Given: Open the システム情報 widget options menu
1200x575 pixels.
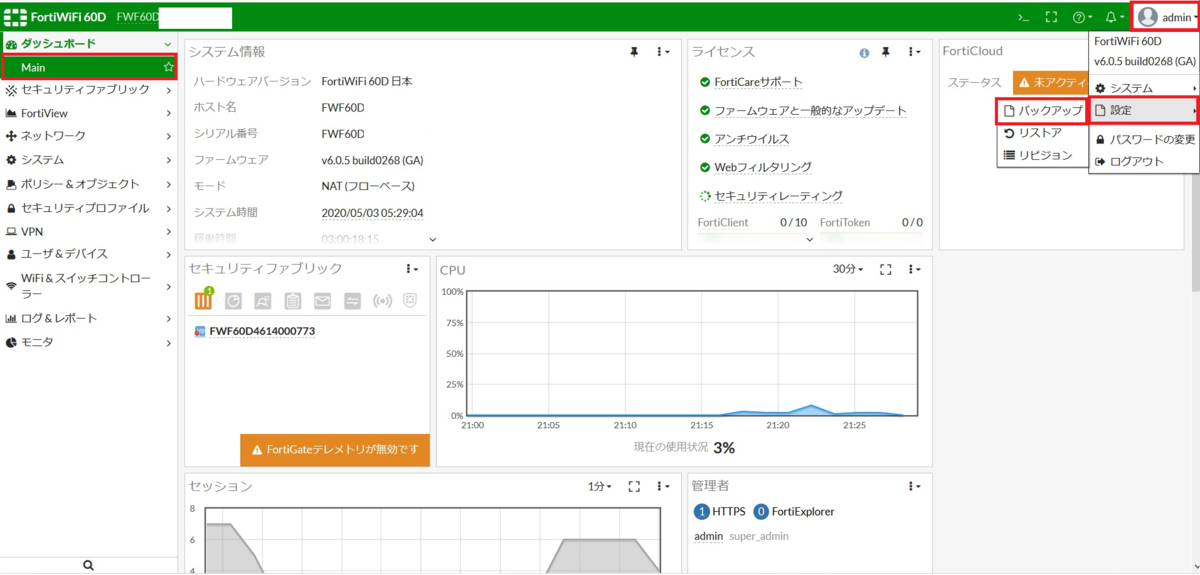Looking at the screenshot, I should point(663,52).
